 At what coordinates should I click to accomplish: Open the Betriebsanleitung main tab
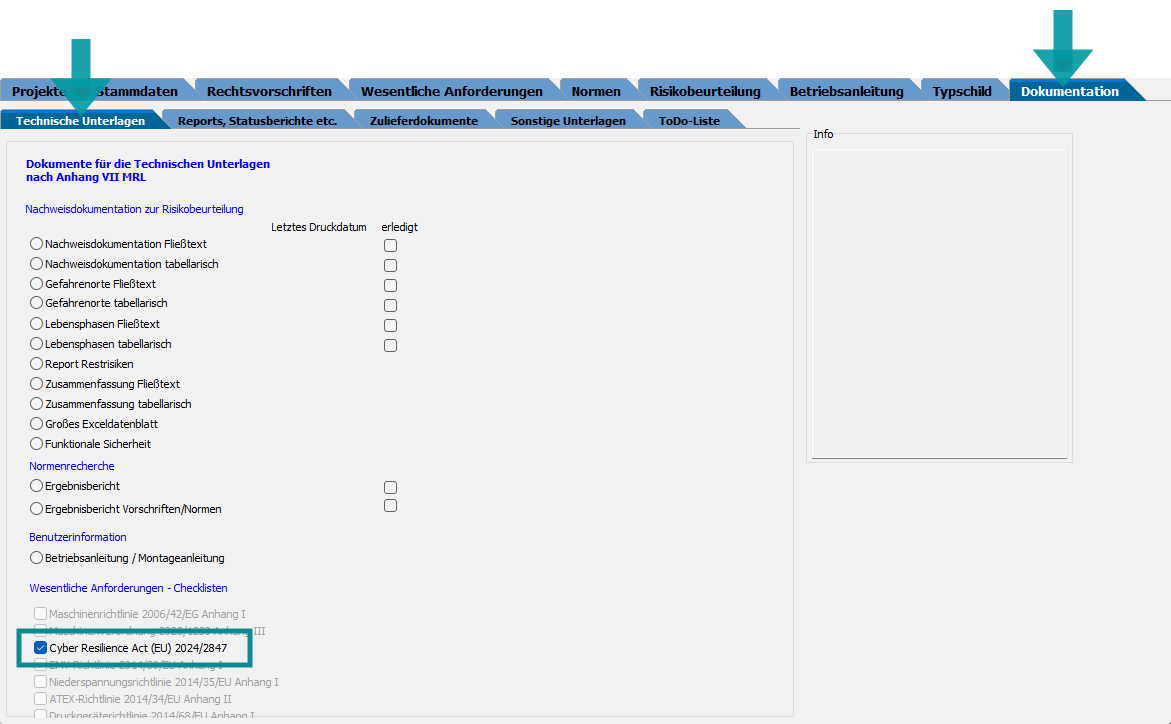[x=846, y=91]
